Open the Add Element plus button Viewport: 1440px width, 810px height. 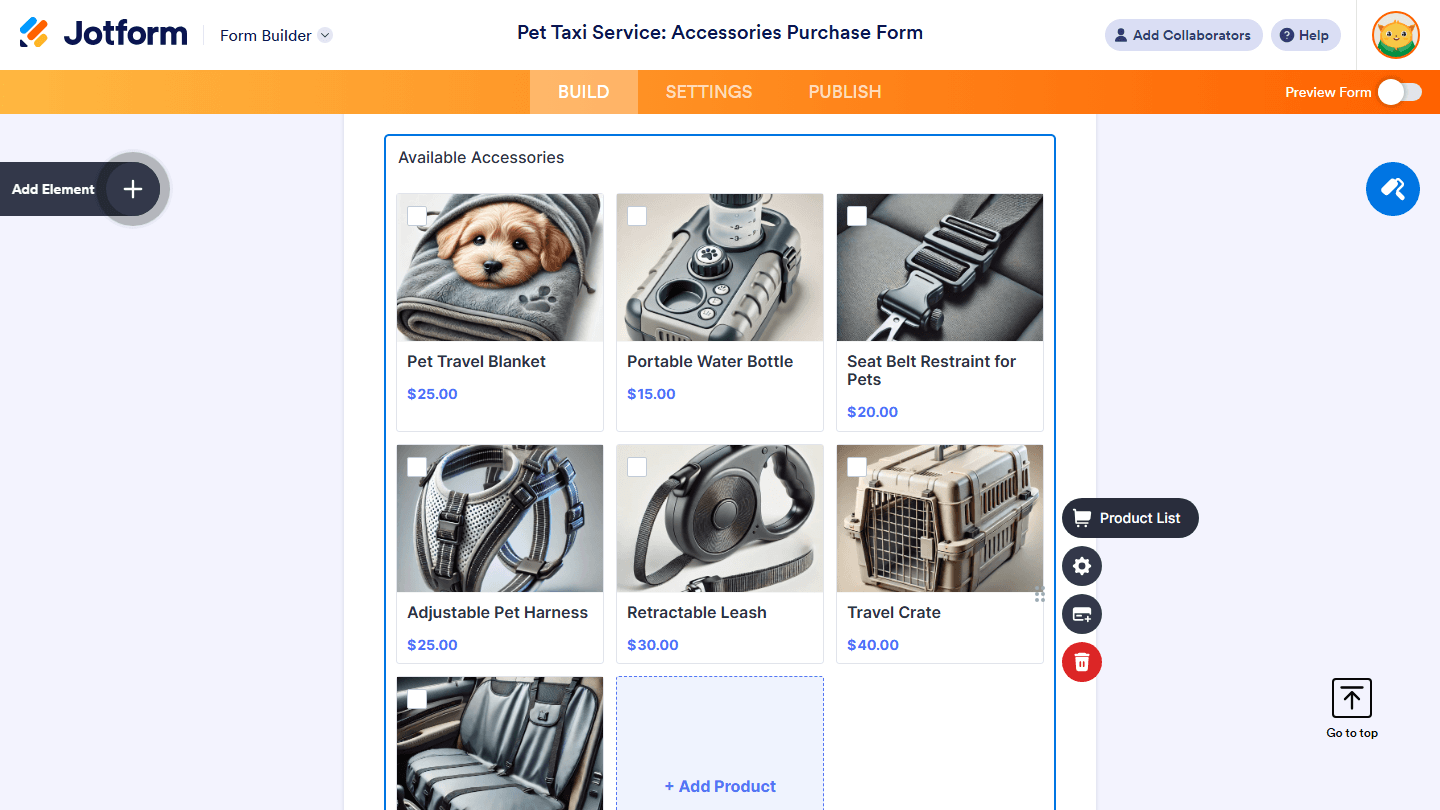[x=133, y=189]
